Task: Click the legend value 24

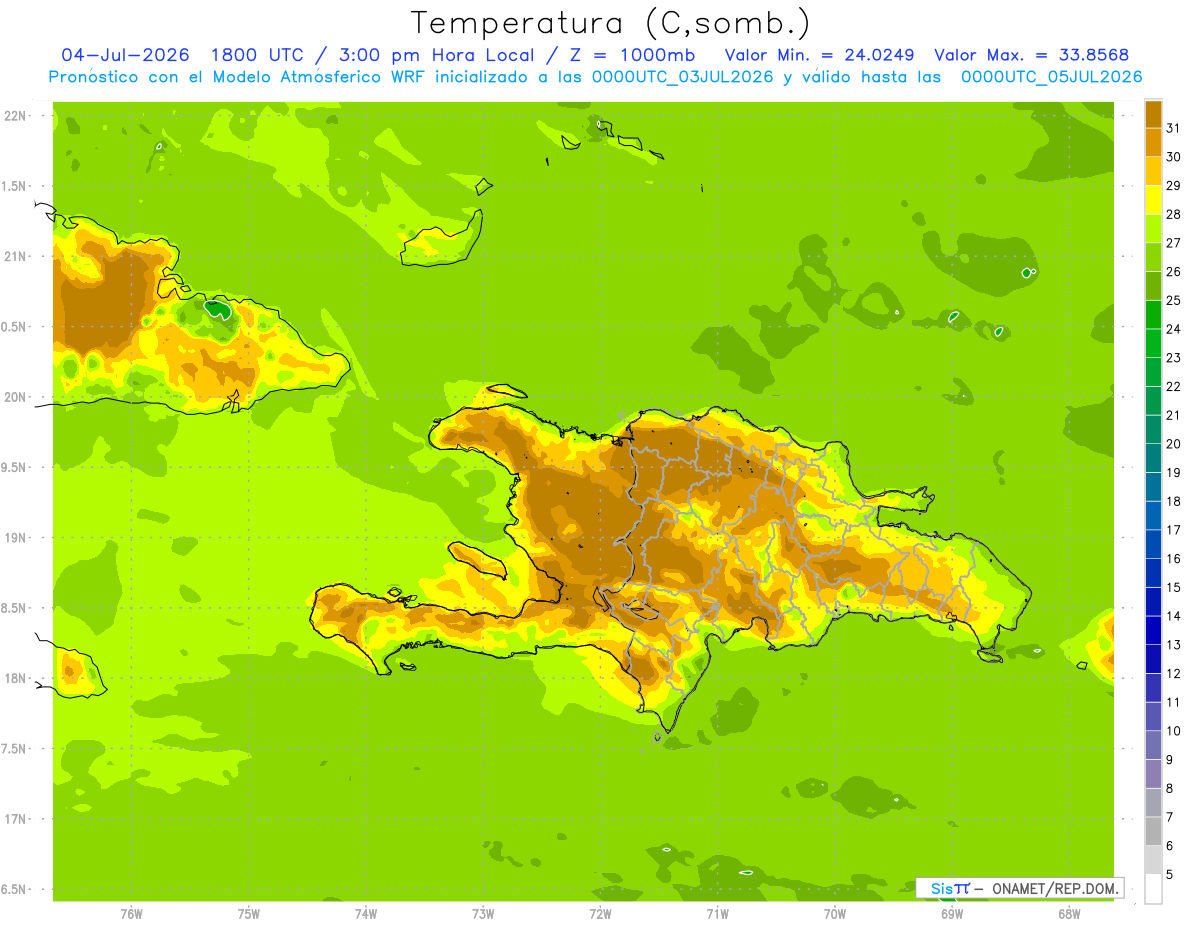Action: pyautogui.click(x=1173, y=329)
